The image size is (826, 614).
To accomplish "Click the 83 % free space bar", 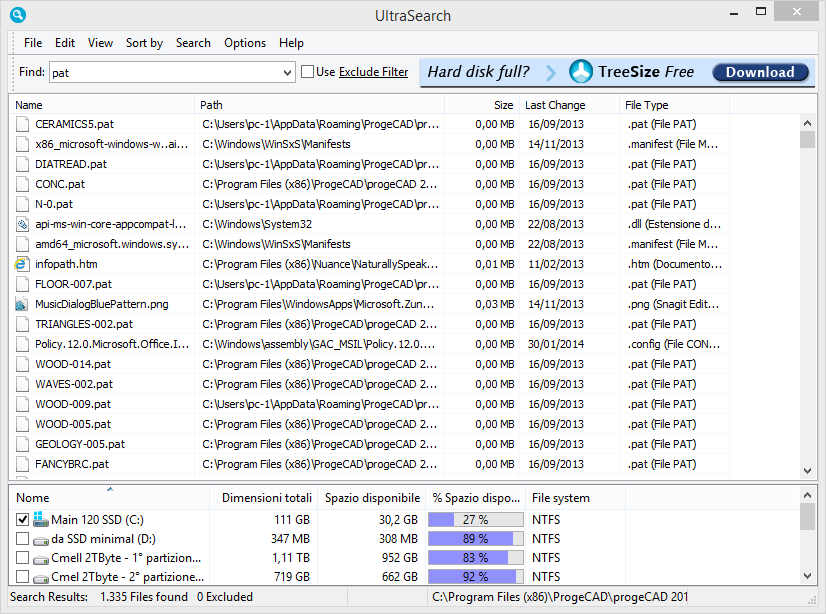I will click(476, 558).
